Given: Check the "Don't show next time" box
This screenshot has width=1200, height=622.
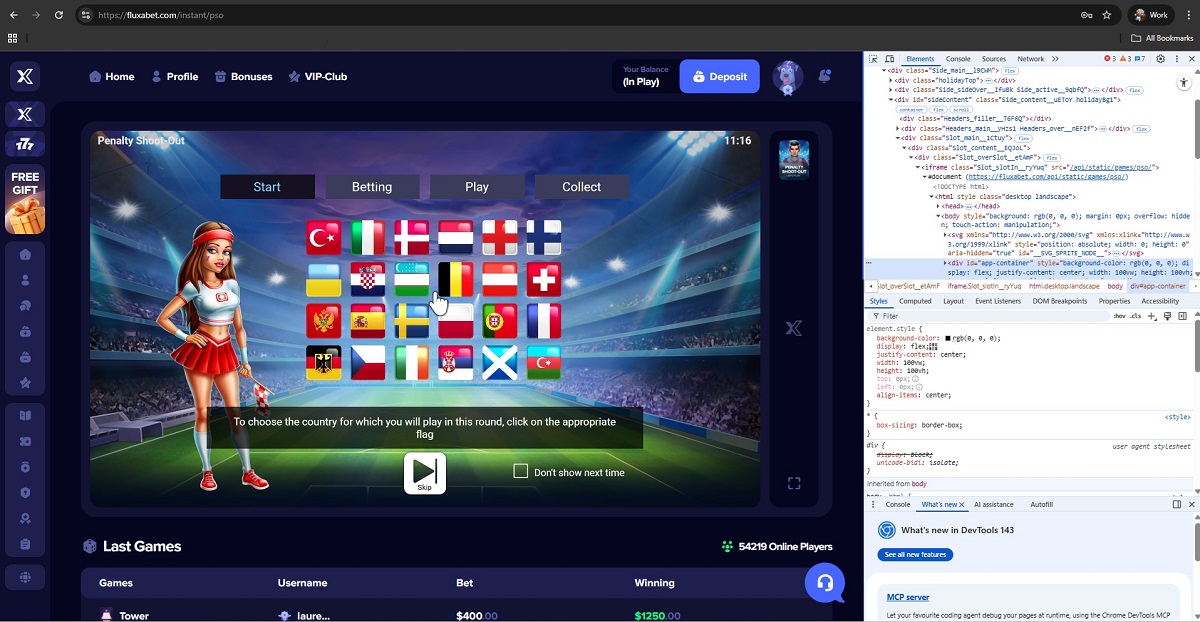Looking at the screenshot, I should pyautogui.click(x=521, y=471).
